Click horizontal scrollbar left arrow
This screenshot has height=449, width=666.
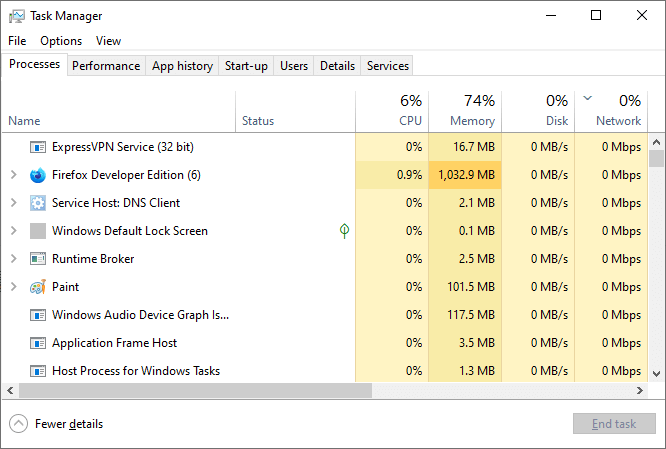point(10,390)
